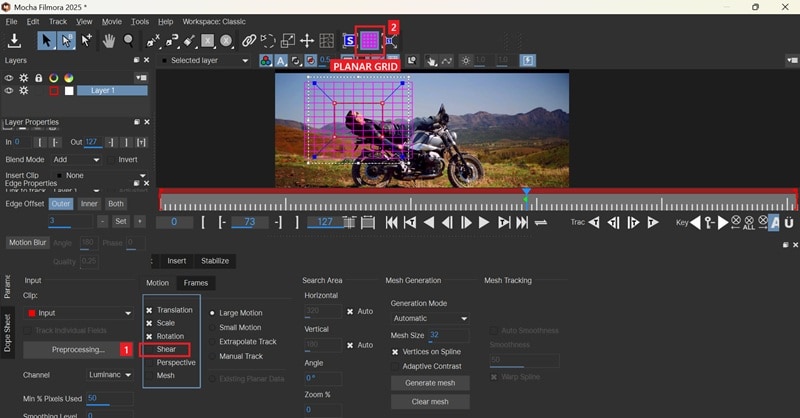Select the Zoom magnifier tool

(x=129, y=41)
